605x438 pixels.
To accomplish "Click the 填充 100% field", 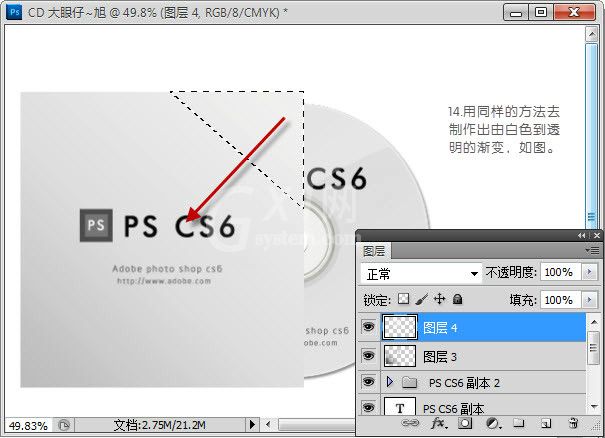I will click(x=560, y=299).
